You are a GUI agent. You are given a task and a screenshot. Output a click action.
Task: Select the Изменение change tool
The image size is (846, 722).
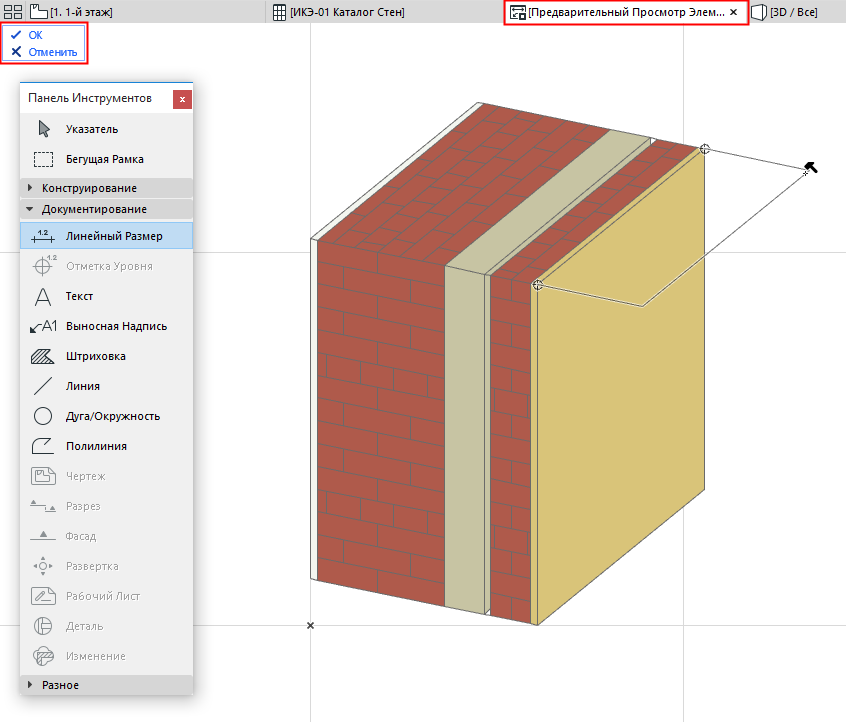coord(106,656)
